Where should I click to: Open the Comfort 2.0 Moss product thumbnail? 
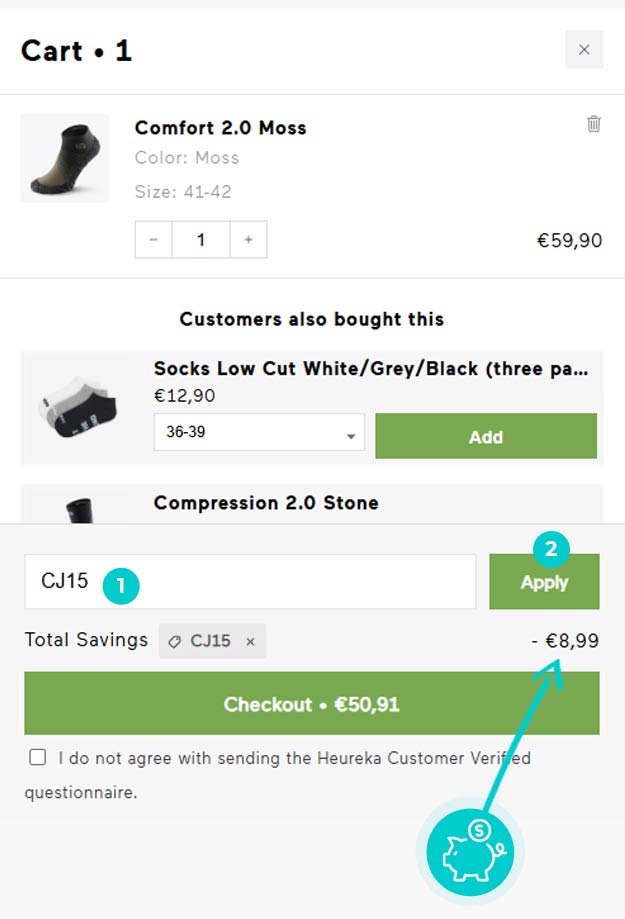[65, 158]
